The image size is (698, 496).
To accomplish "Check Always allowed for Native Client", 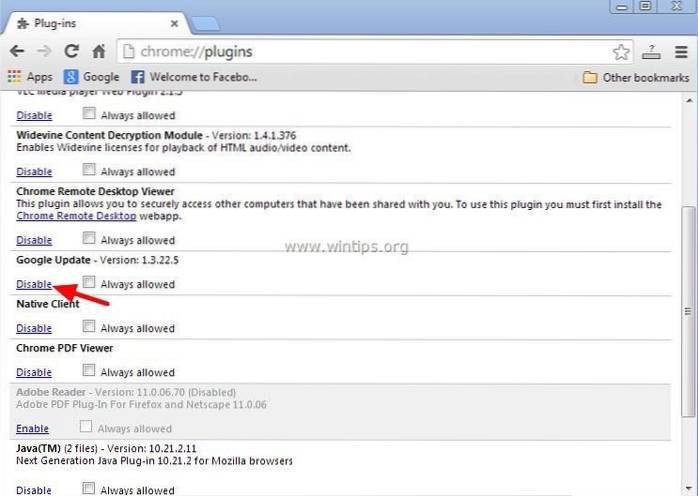I will point(90,328).
